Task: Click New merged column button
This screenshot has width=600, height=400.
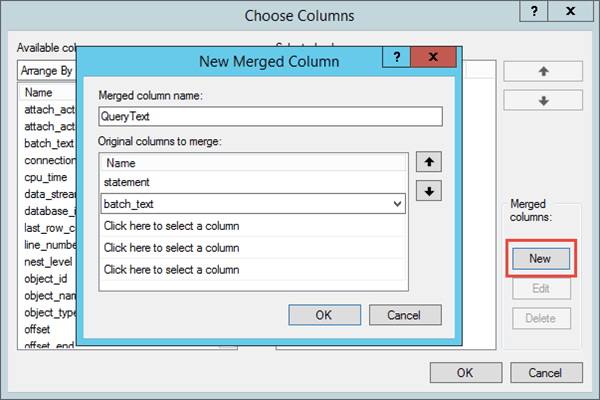Action: (x=540, y=258)
